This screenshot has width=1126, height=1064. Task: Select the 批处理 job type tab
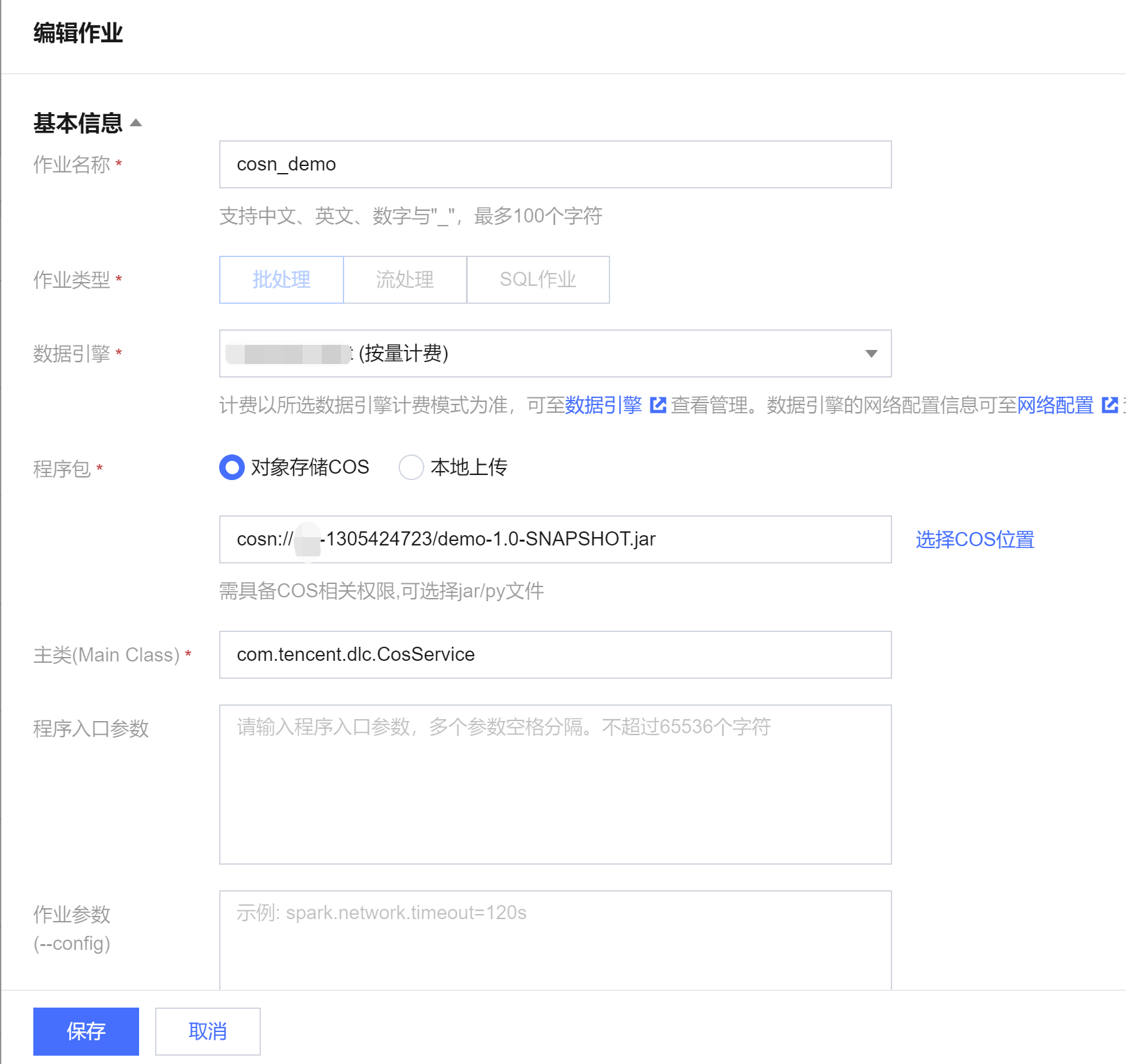tap(281, 279)
